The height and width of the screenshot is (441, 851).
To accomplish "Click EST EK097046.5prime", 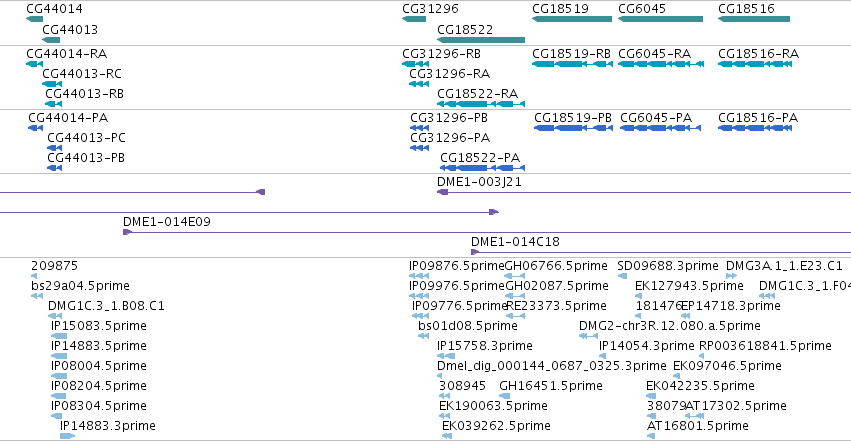I will pos(676,376).
